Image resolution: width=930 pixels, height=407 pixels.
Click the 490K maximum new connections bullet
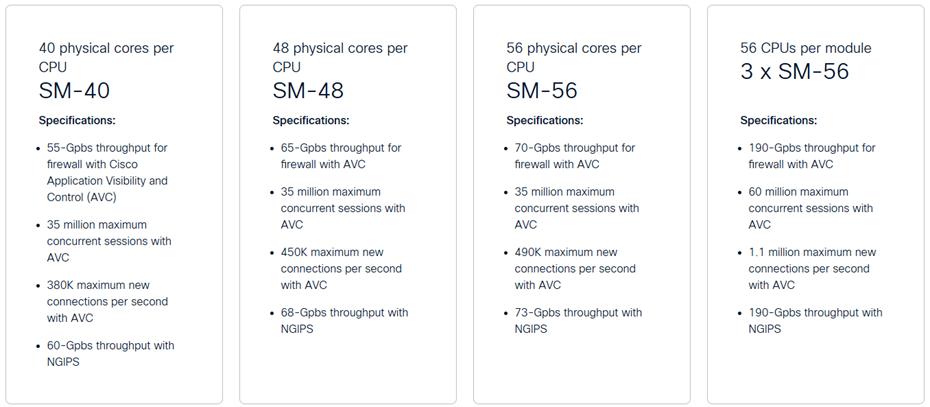pyautogui.click(x=575, y=268)
